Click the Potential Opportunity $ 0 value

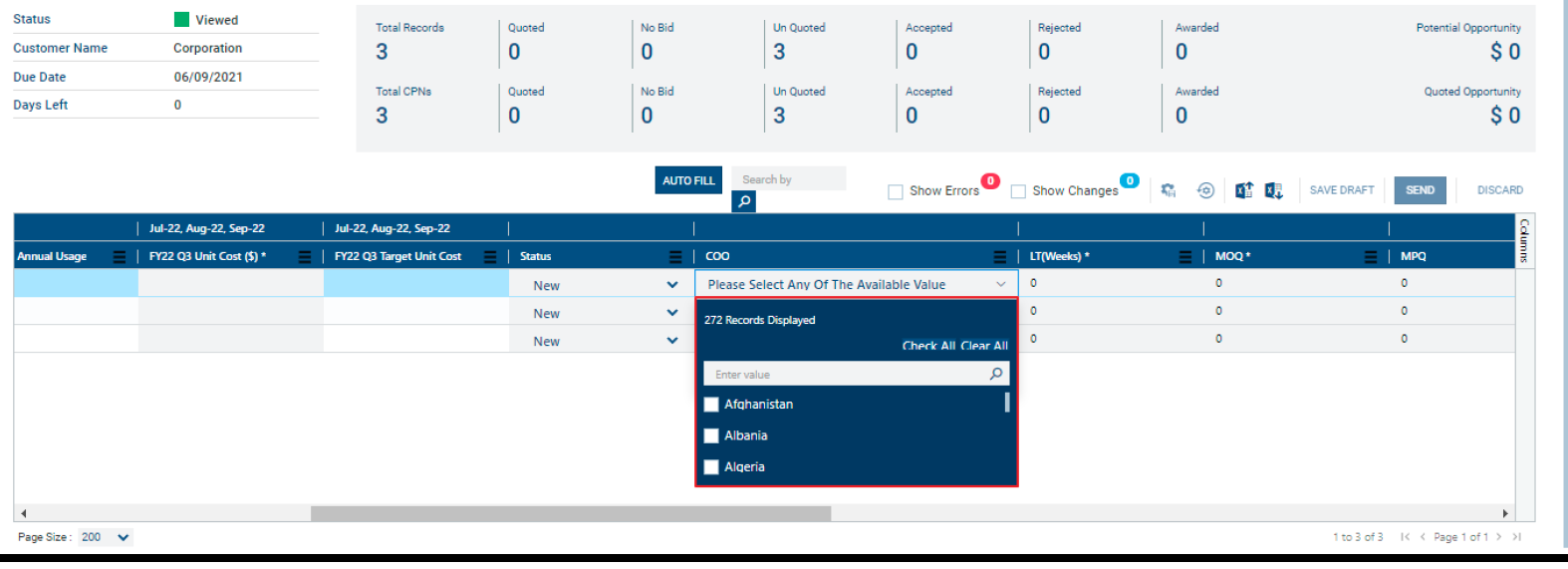point(1504,52)
